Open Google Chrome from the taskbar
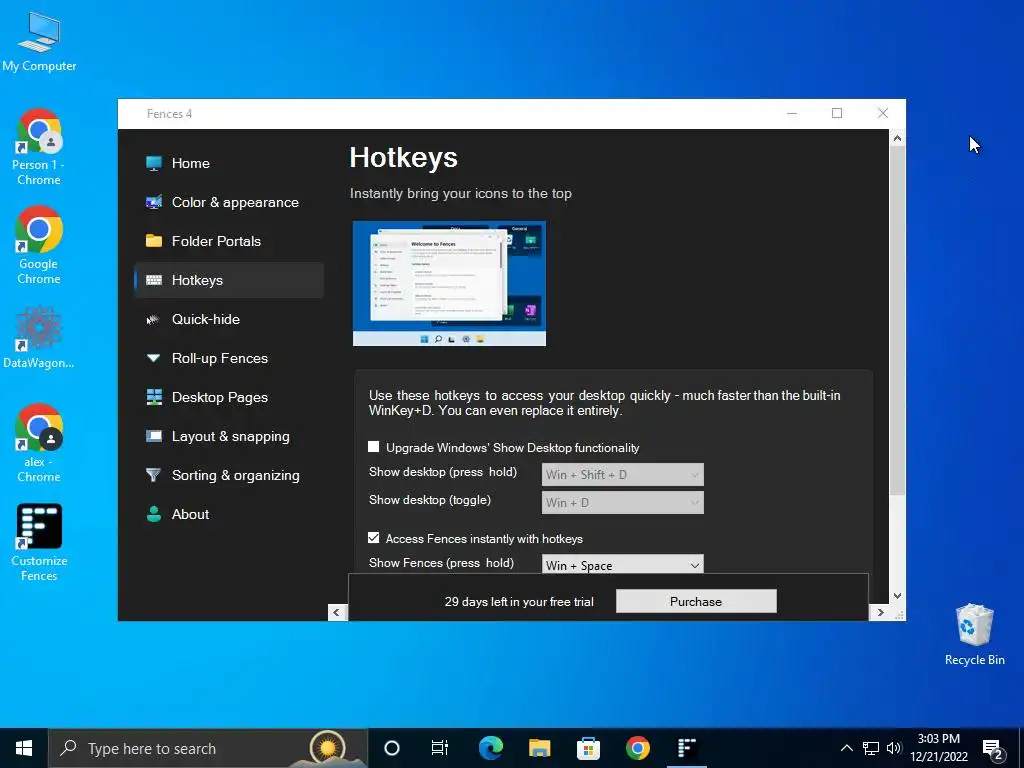This screenshot has height=768, width=1024. (637, 748)
